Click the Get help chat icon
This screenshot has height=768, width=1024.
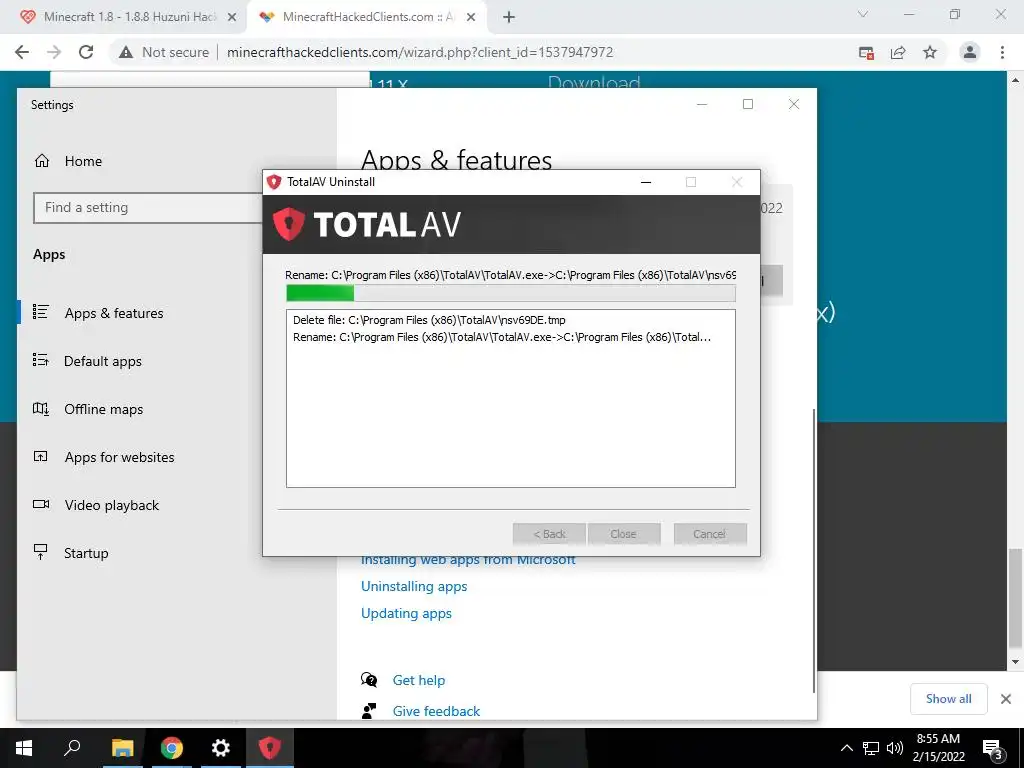(x=369, y=680)
